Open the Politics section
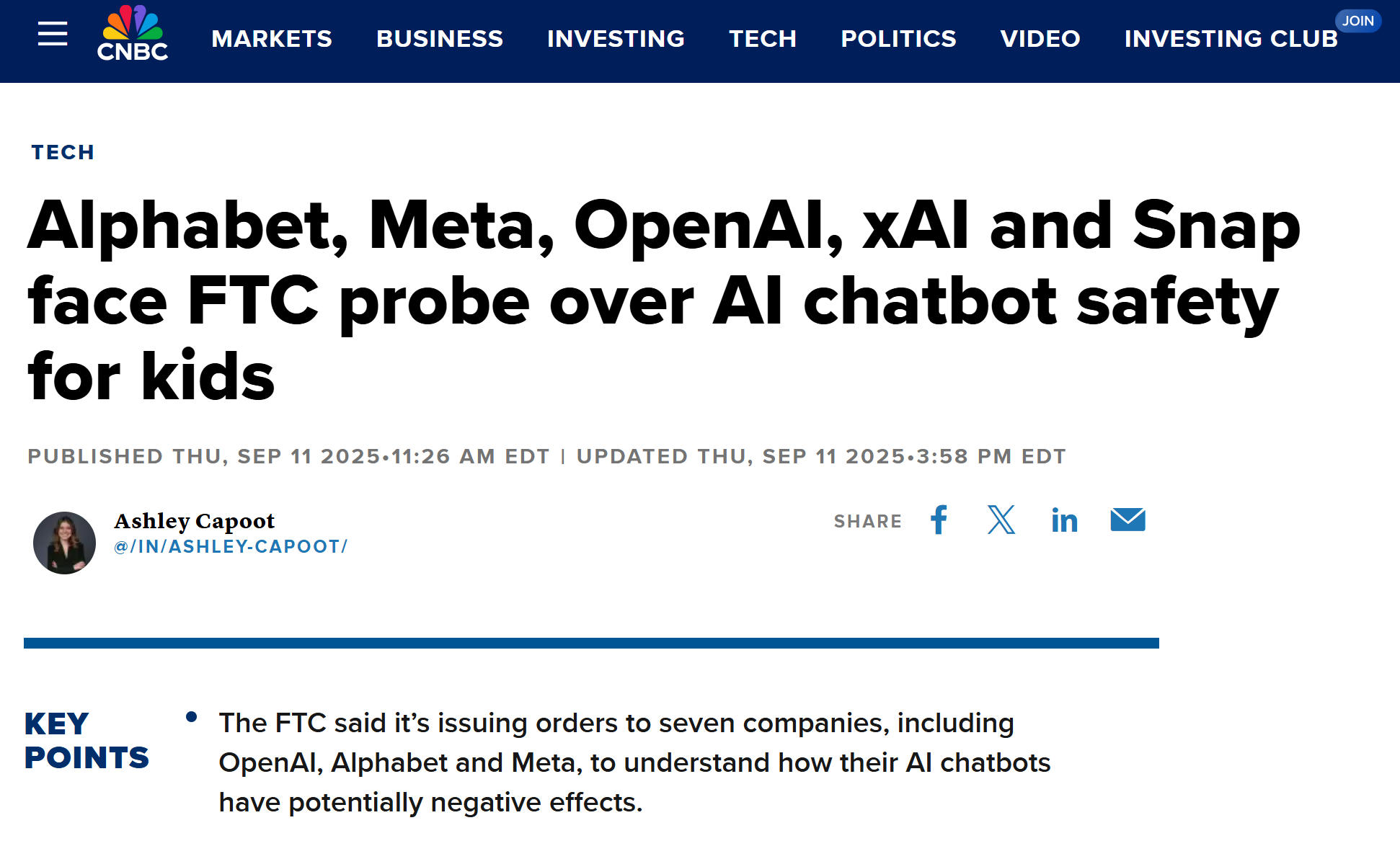The image size is (1400, 859). pyautogui.click(x=898, y=38)
